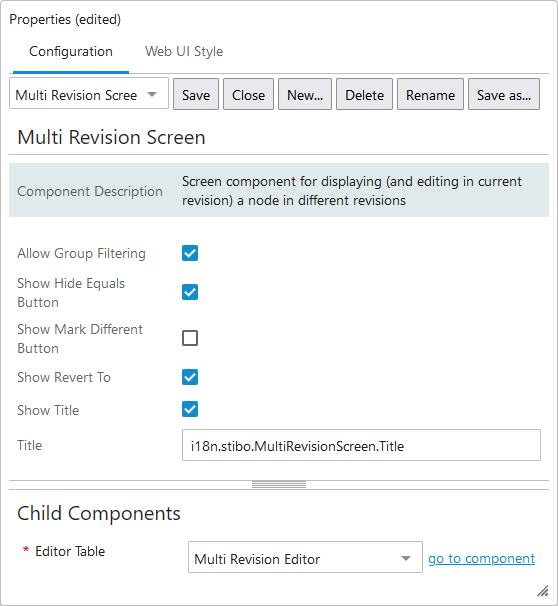Follow the go to component link
Viewport: 558px width, 606px height.
[x=481, y=558]
